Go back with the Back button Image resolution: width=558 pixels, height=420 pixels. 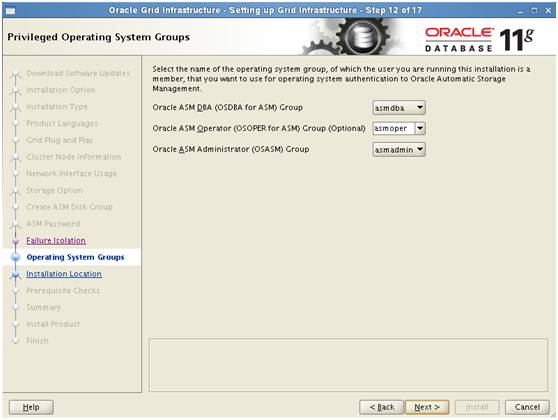click(381, 407)
